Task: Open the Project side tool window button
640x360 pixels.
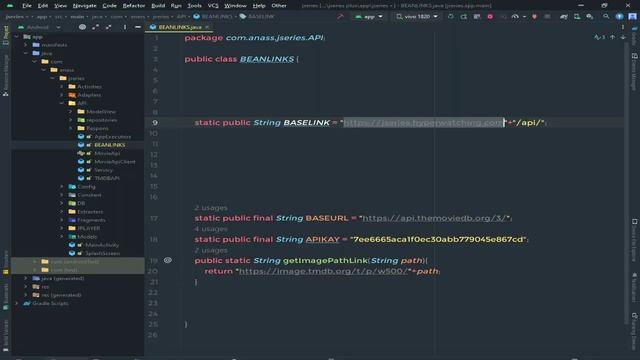Action: tap(6, 35)
